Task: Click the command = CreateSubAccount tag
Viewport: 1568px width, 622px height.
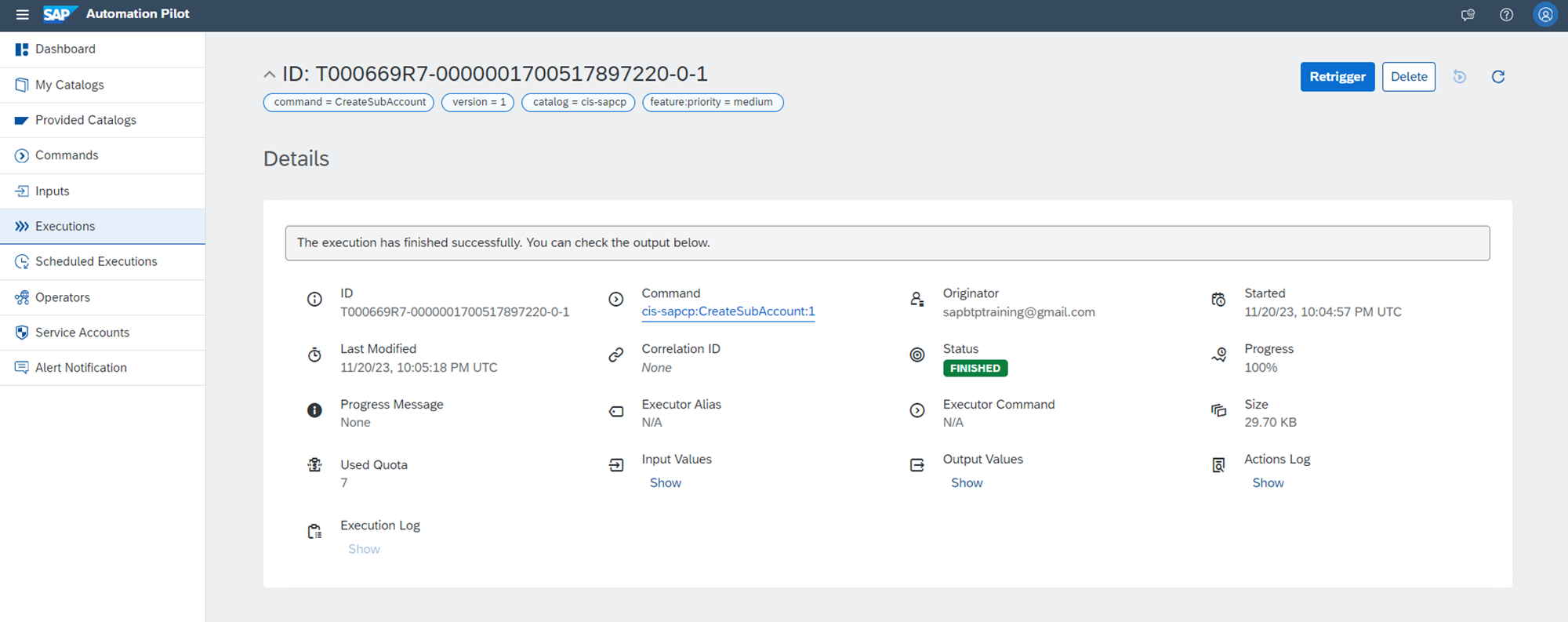Action: [349, 102]
